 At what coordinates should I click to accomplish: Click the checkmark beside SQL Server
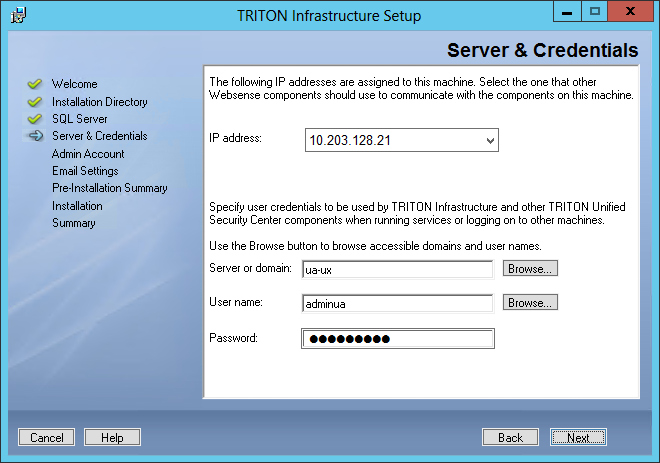point(35,119)
